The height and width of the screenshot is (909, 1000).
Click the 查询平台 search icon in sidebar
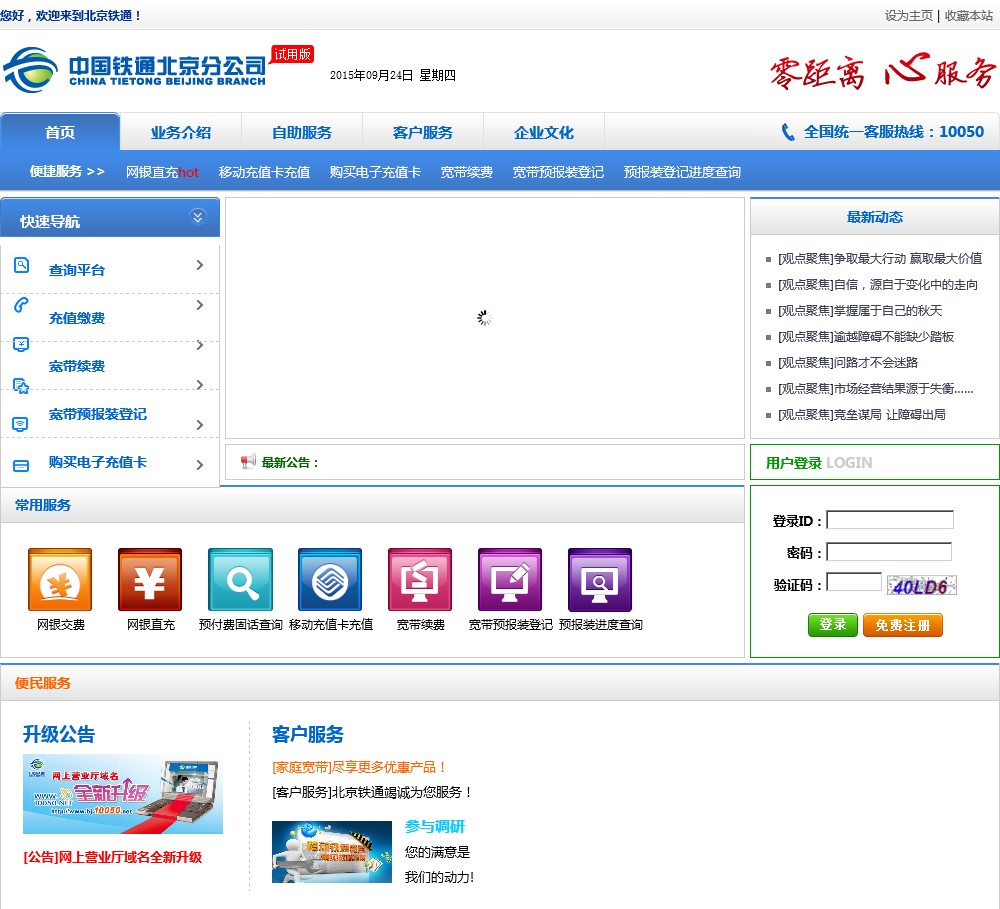tap(22, 265)
